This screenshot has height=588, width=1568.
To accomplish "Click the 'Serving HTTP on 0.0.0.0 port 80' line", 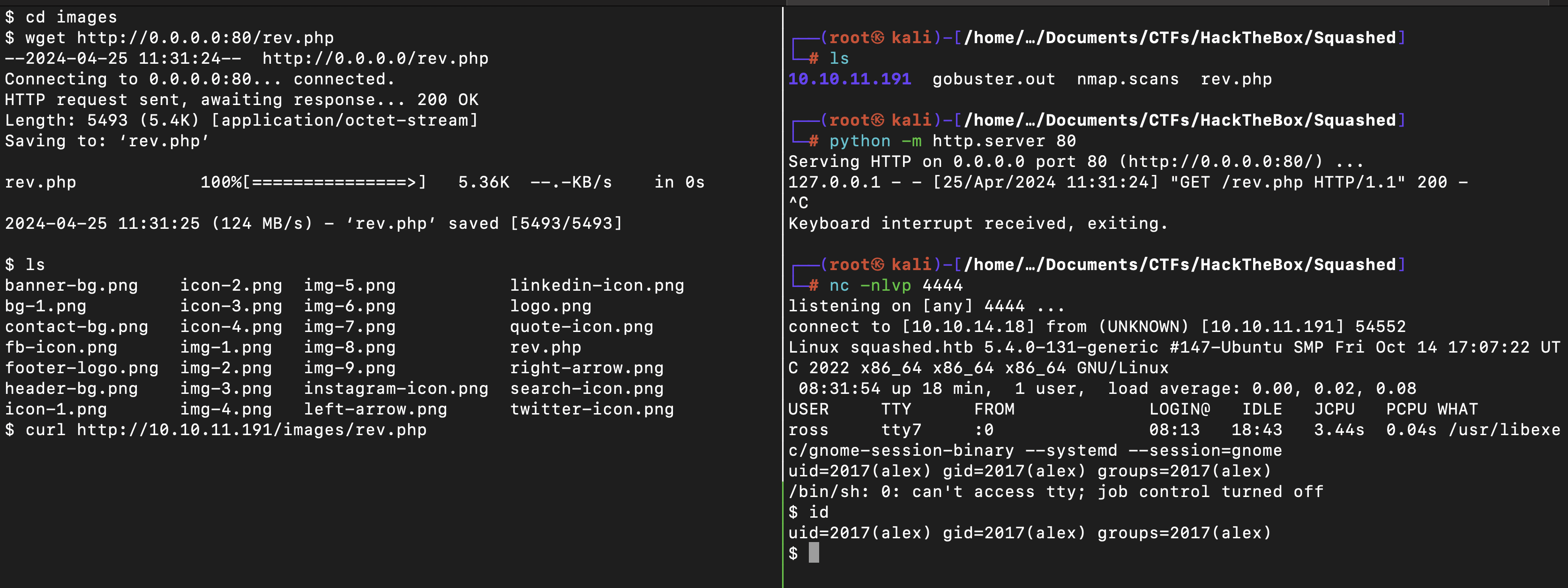I will point(1075,162).
